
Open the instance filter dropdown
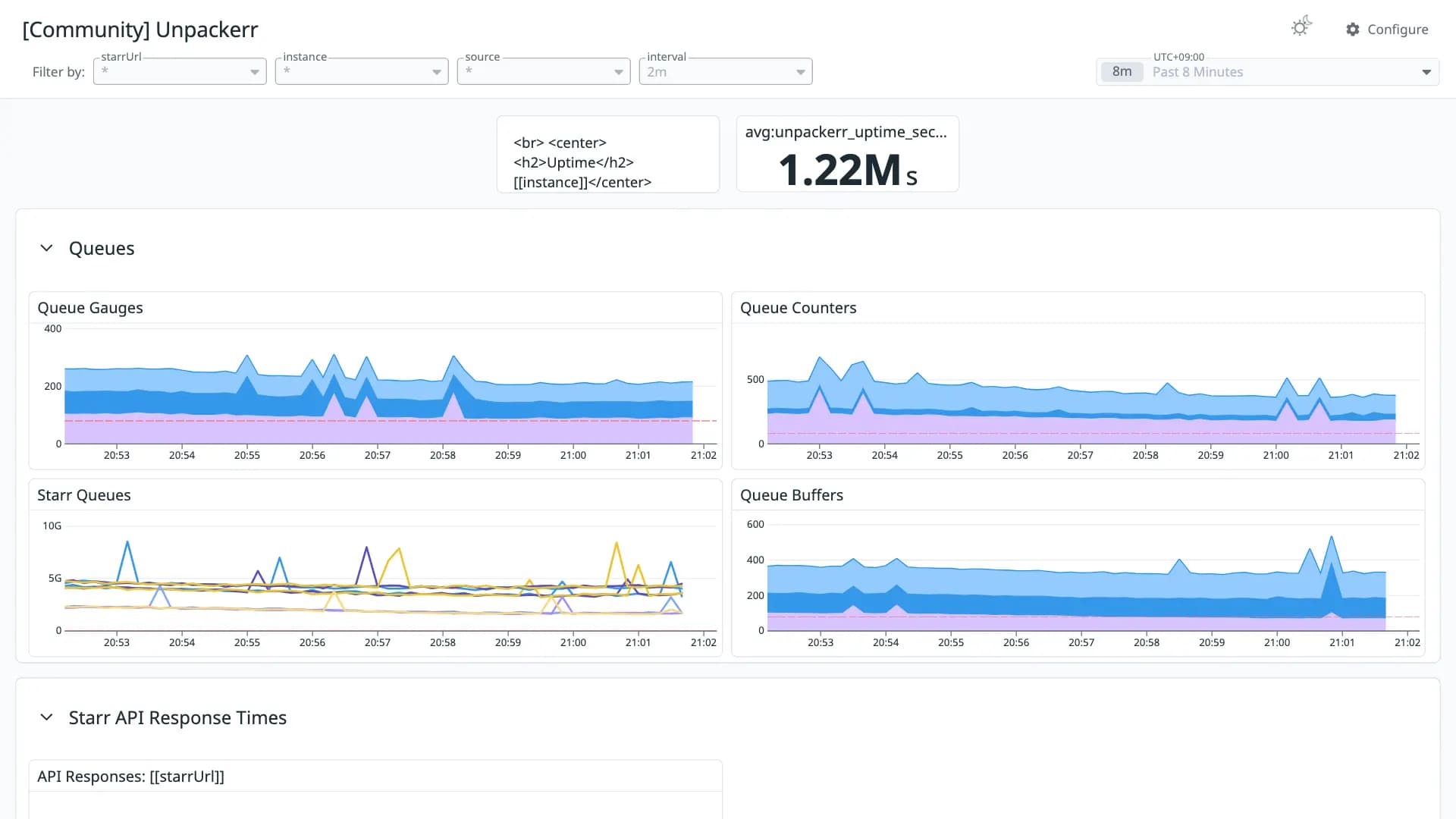tap(362, 71)
